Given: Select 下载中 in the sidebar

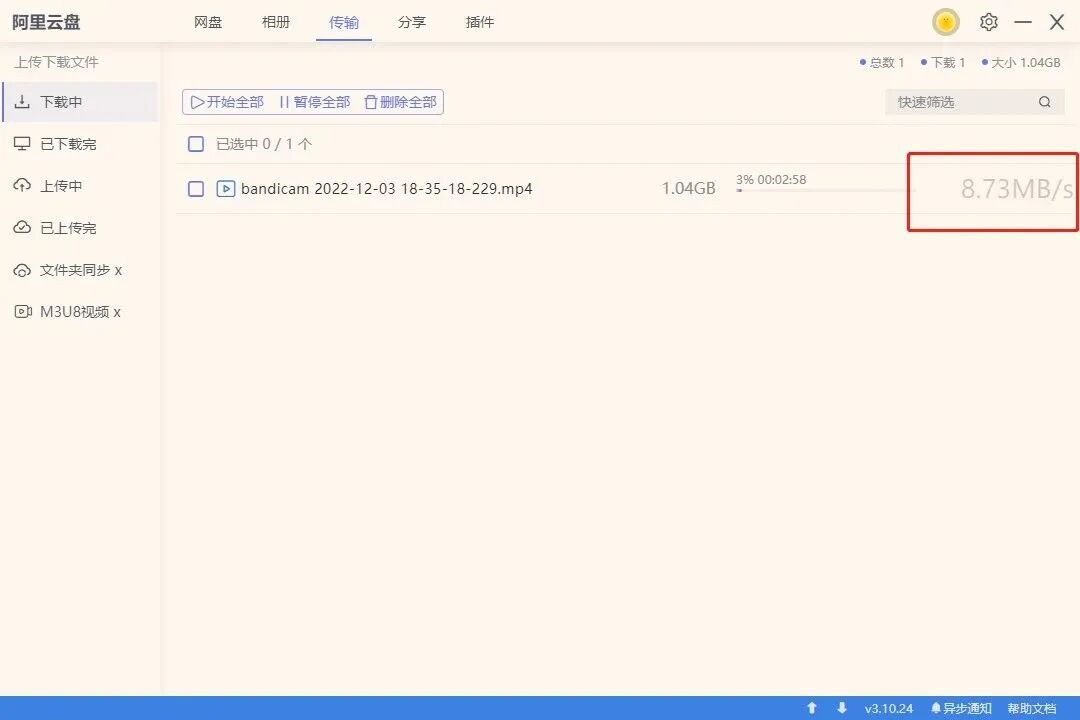Looking at the screenshot, I should (x=80, y=102).
